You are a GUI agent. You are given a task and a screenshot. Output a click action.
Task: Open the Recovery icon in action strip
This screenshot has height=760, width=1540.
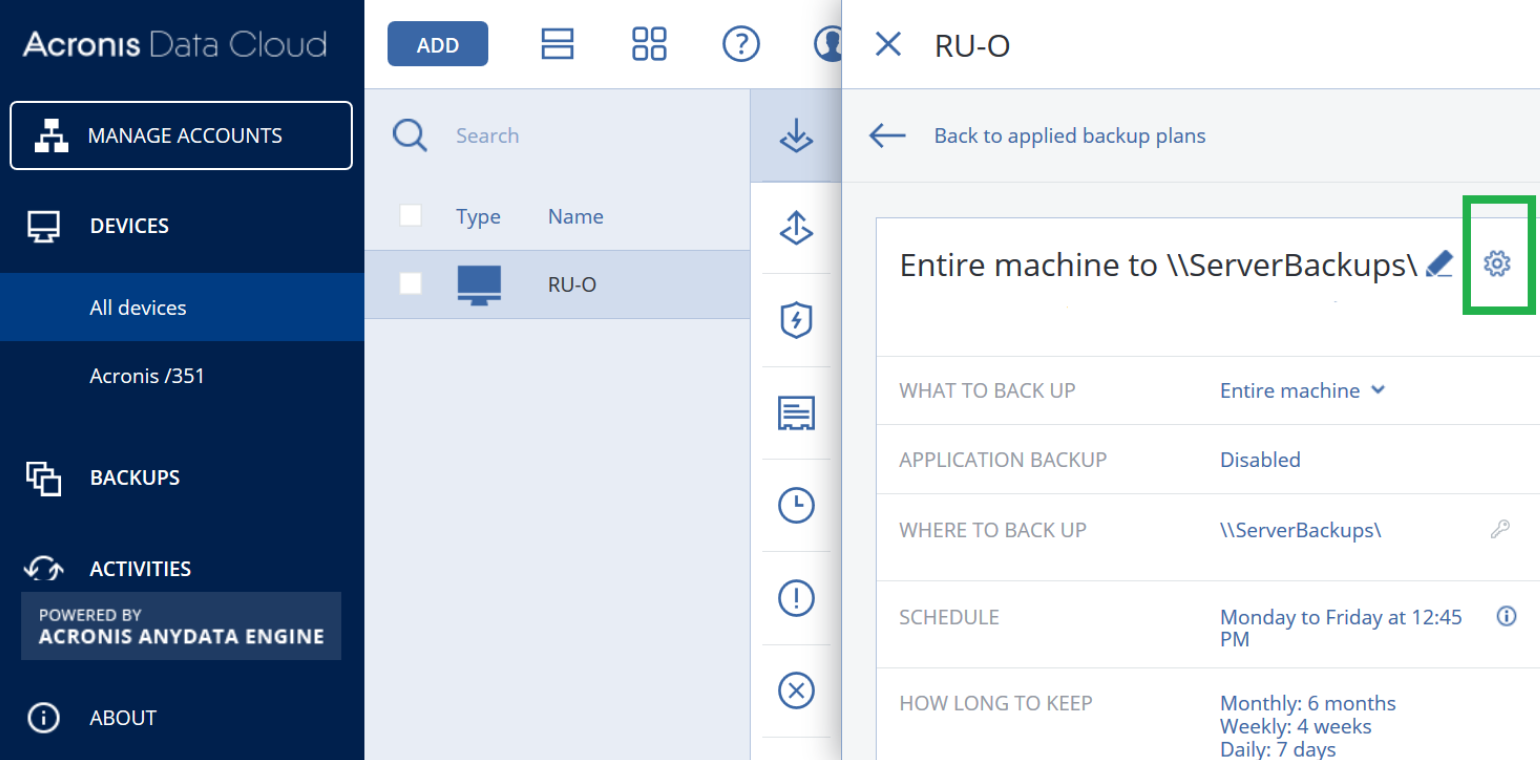tap(796, 229)
